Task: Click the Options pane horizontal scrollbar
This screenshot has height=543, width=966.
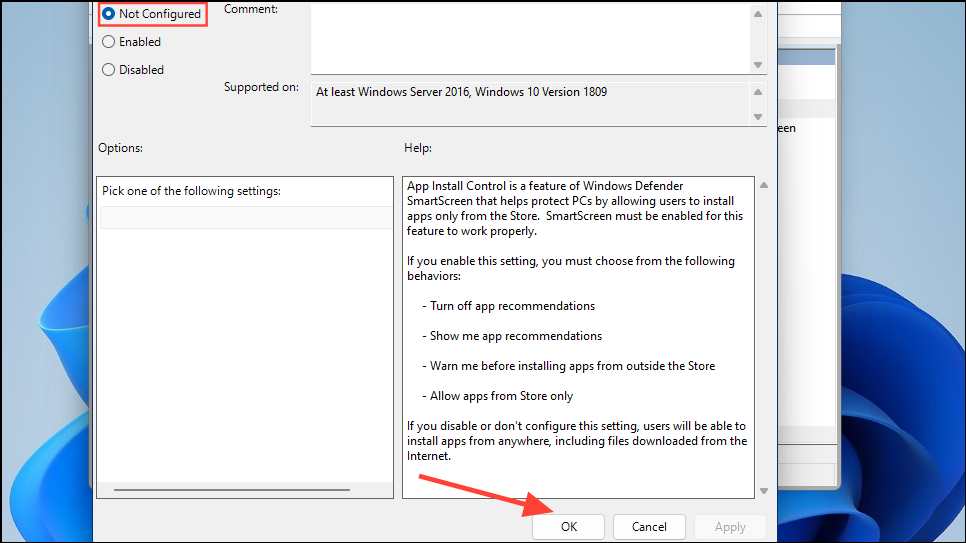Action: click(x=232, y=490)
